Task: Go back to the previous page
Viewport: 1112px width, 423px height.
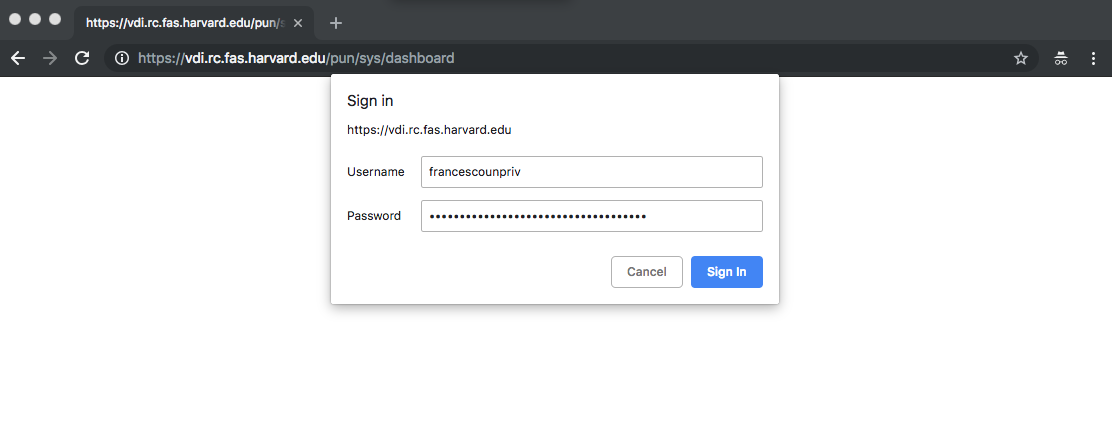Action: click(x=18, y=58)
